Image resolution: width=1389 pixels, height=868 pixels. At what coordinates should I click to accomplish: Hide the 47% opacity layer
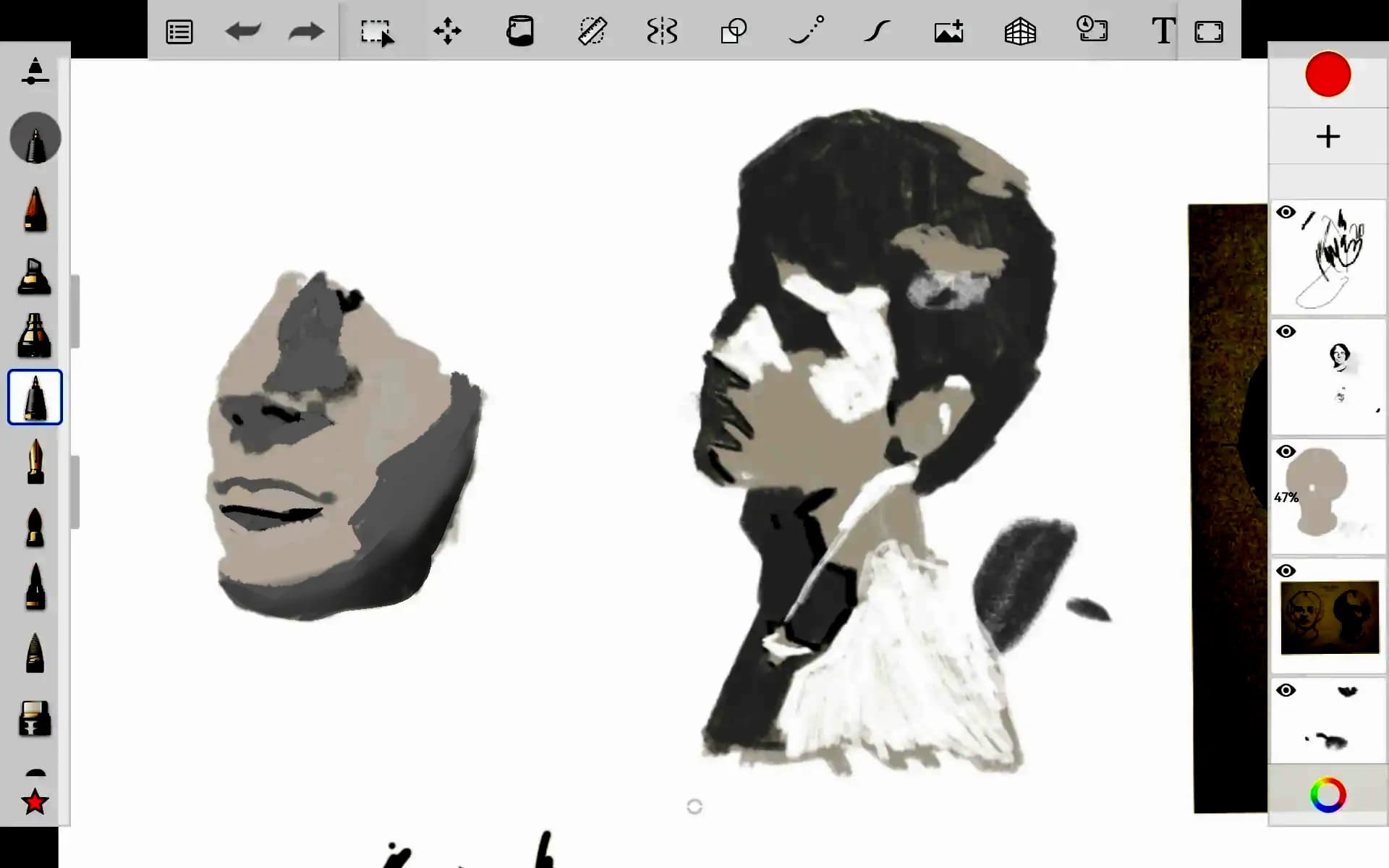coord(1286,452)
